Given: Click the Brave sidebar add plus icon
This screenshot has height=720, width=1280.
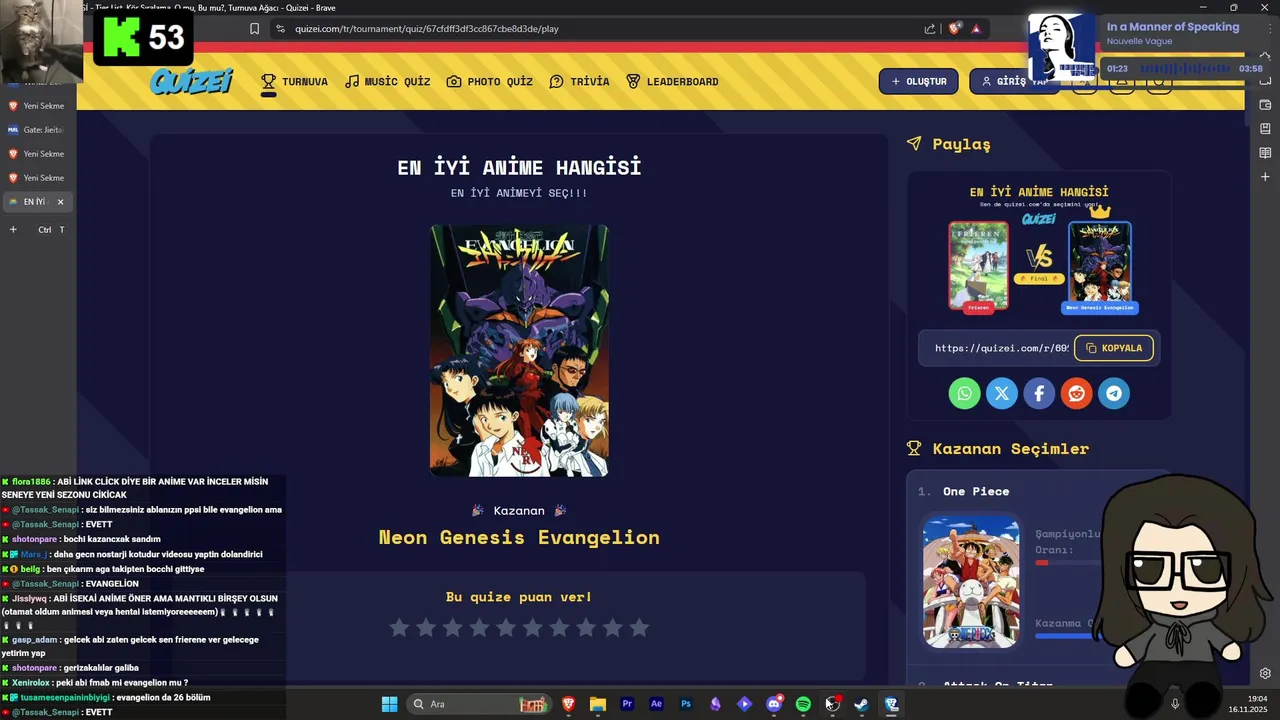Looking at the screenshot, I should click(x=1265, y=177).
